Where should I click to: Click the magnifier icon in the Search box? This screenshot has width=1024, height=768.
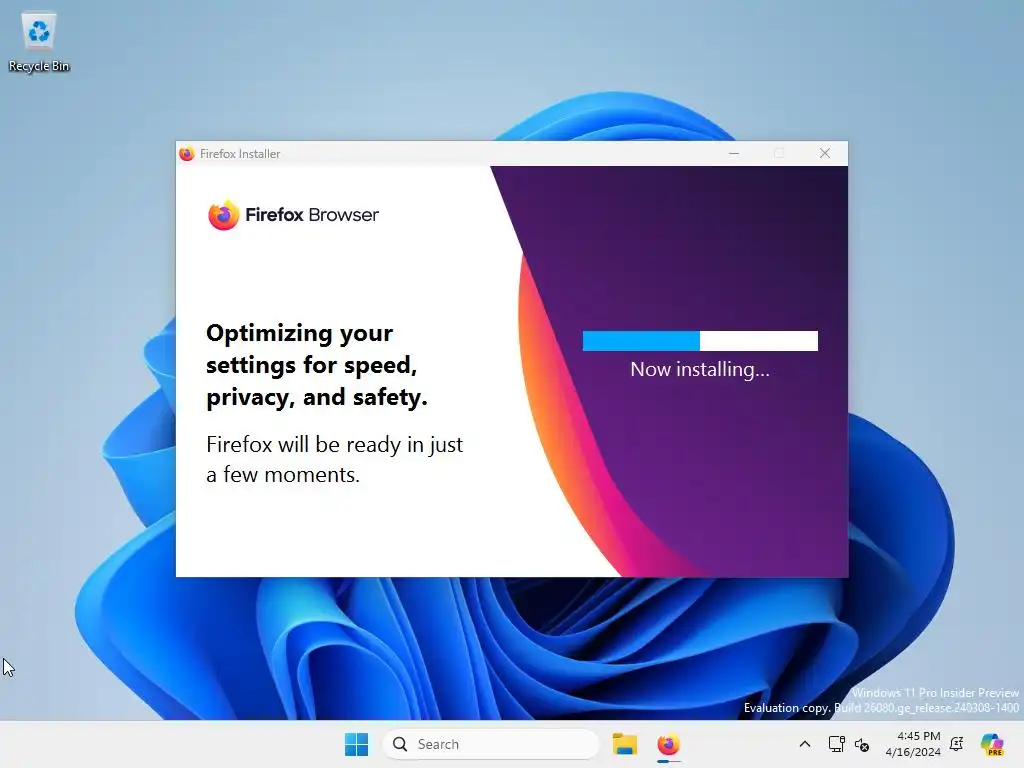tap(400, 744)
